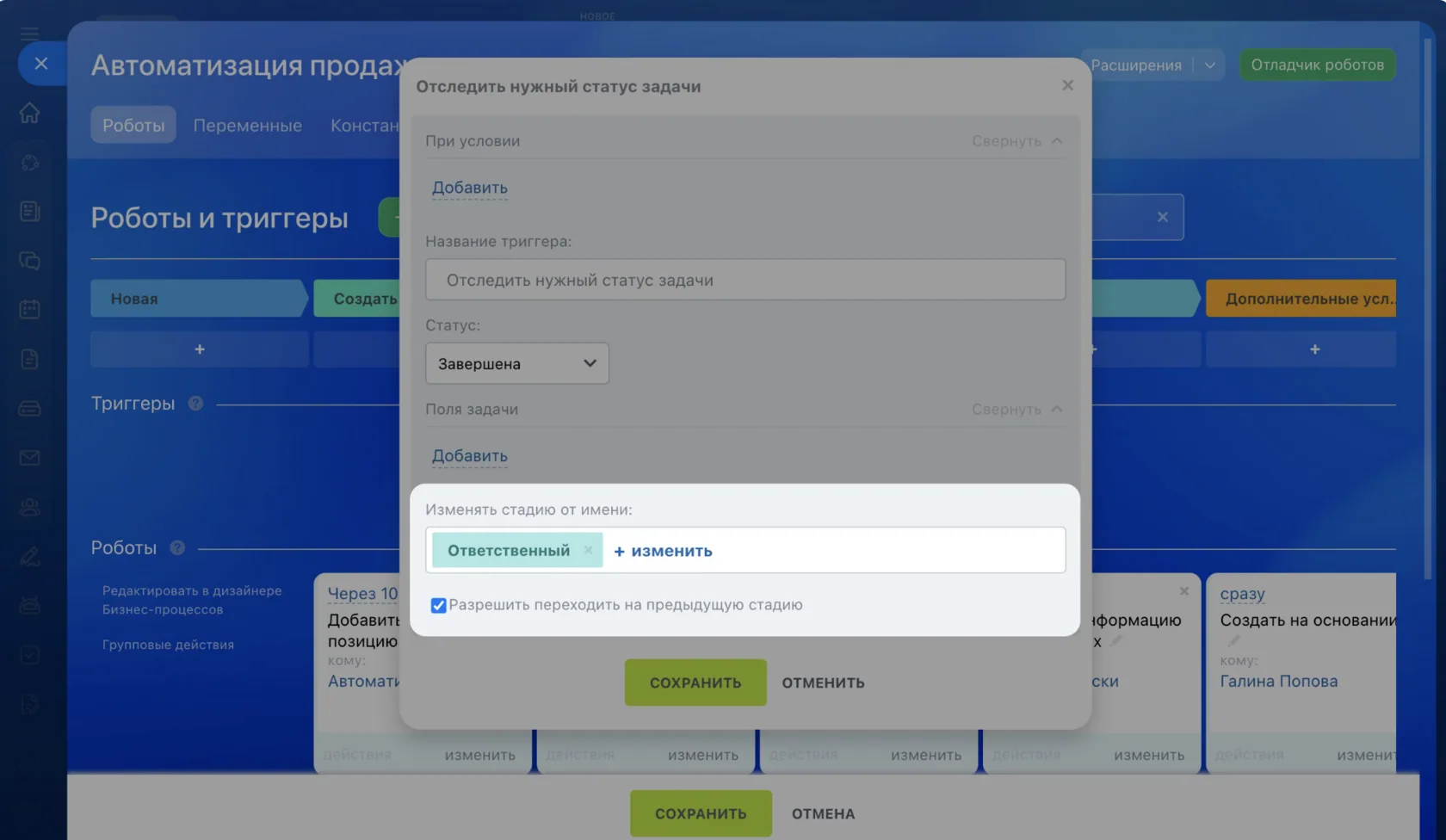Open the chat bubbles sidebar icon
The height and width of the screenshot is (840, 1446).
point(30,260)
